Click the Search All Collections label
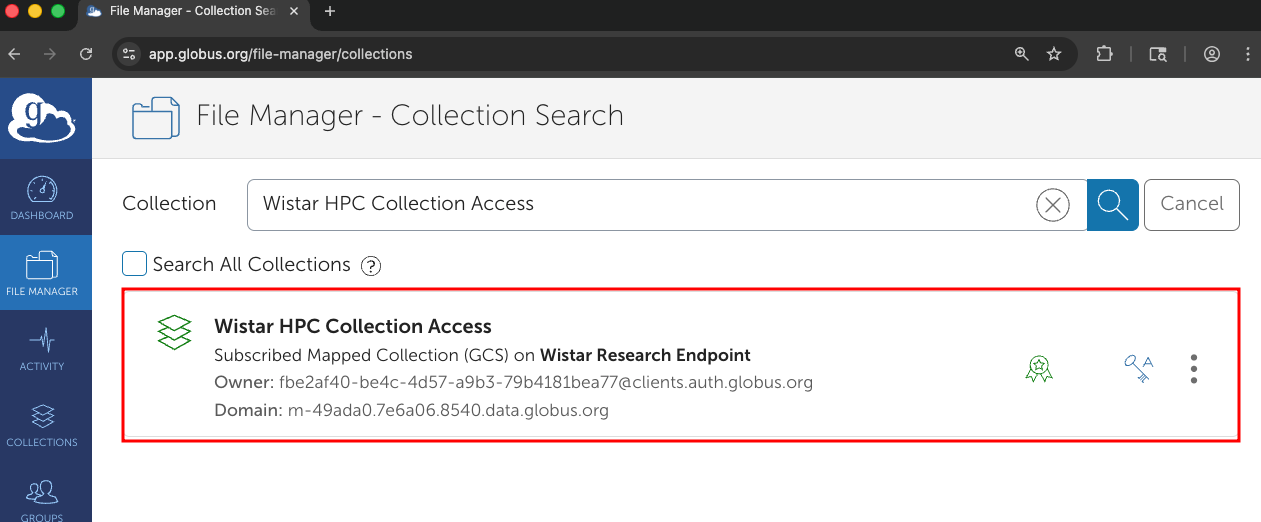This screenshot has height=522, width=1261. (252, 265)
